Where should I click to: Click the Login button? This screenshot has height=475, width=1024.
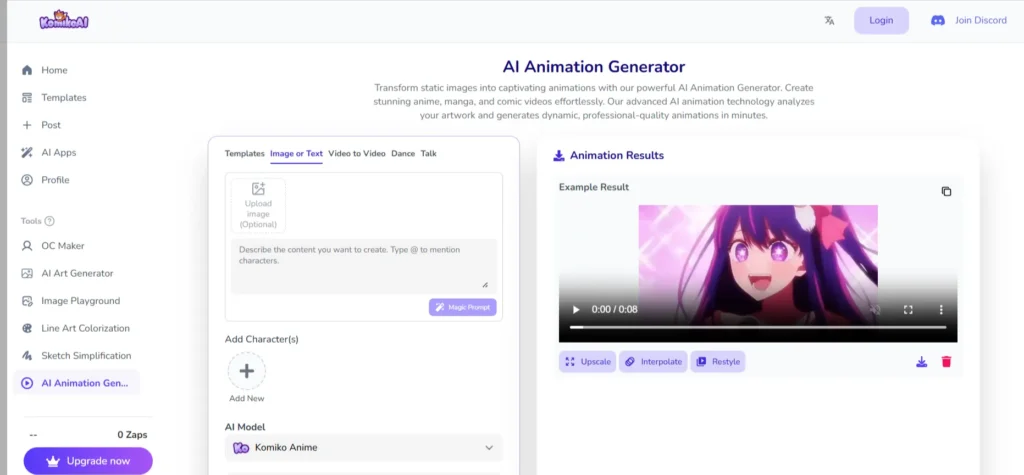881,20
